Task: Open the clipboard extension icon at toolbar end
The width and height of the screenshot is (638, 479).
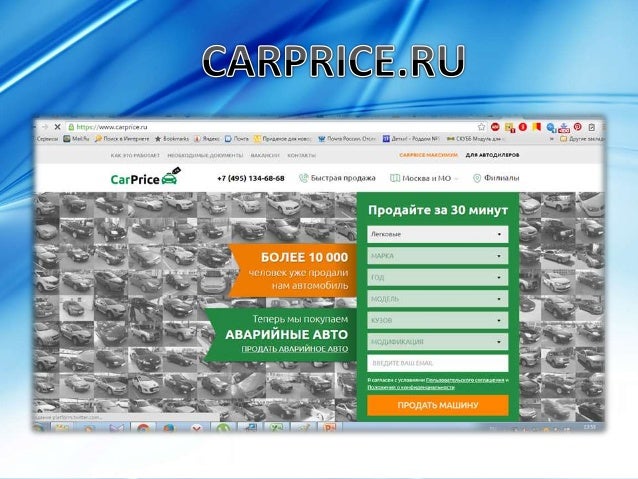Action: (592, 127)
